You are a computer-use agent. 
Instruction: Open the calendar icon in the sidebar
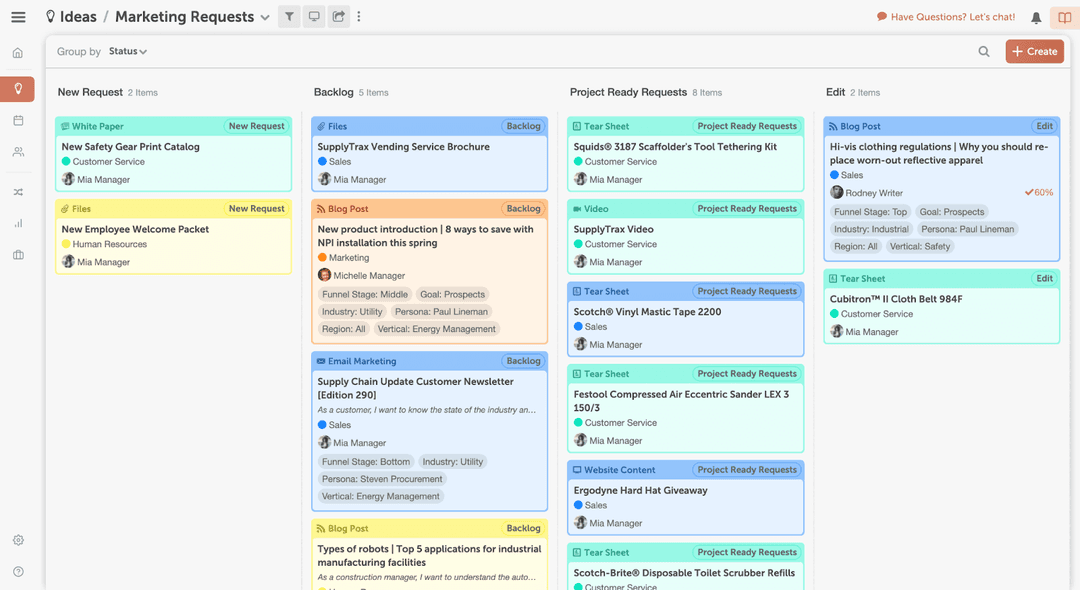17,120
